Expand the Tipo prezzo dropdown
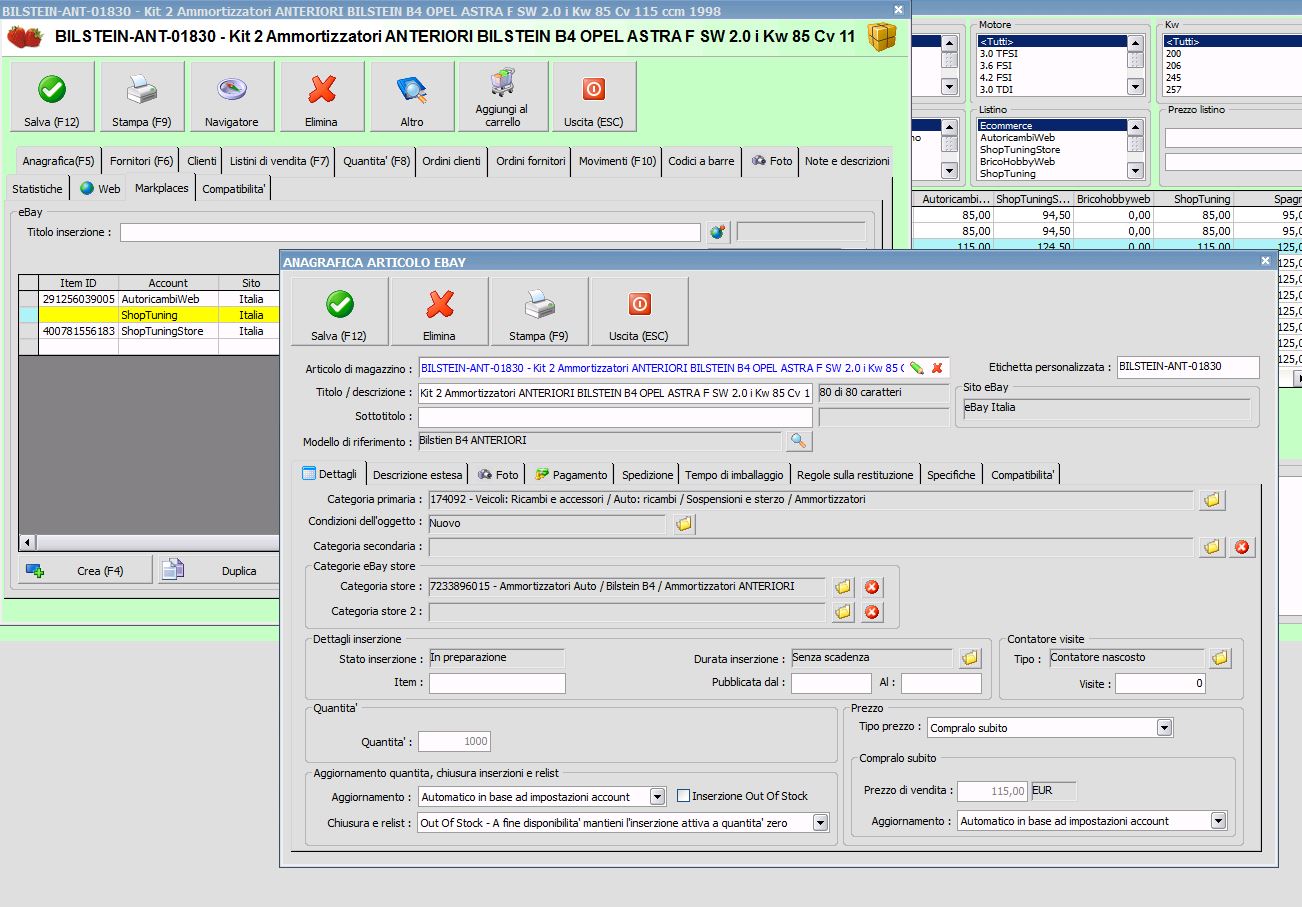The width and height of the screenshot is (1302, 907). coord(1164,728)
